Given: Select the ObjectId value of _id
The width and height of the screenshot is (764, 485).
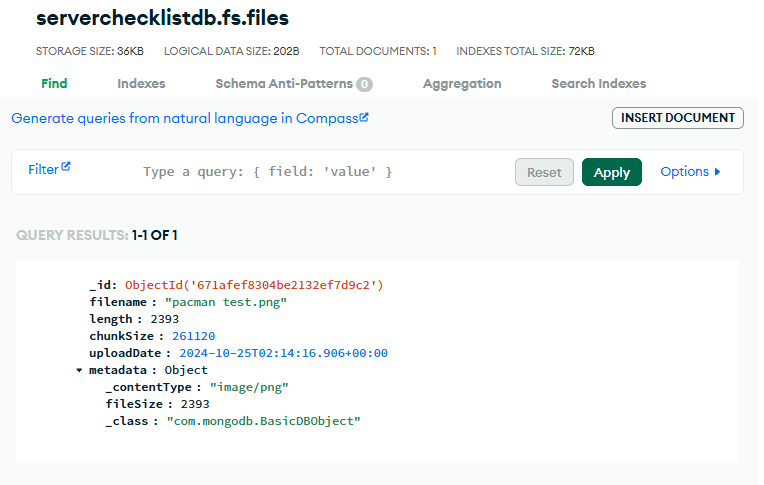Looking at the screenshot, I should tap(254, 285).
